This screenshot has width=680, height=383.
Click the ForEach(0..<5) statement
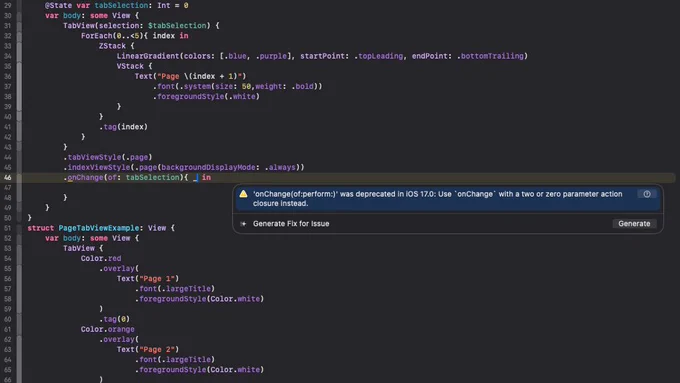coord(134,36)
